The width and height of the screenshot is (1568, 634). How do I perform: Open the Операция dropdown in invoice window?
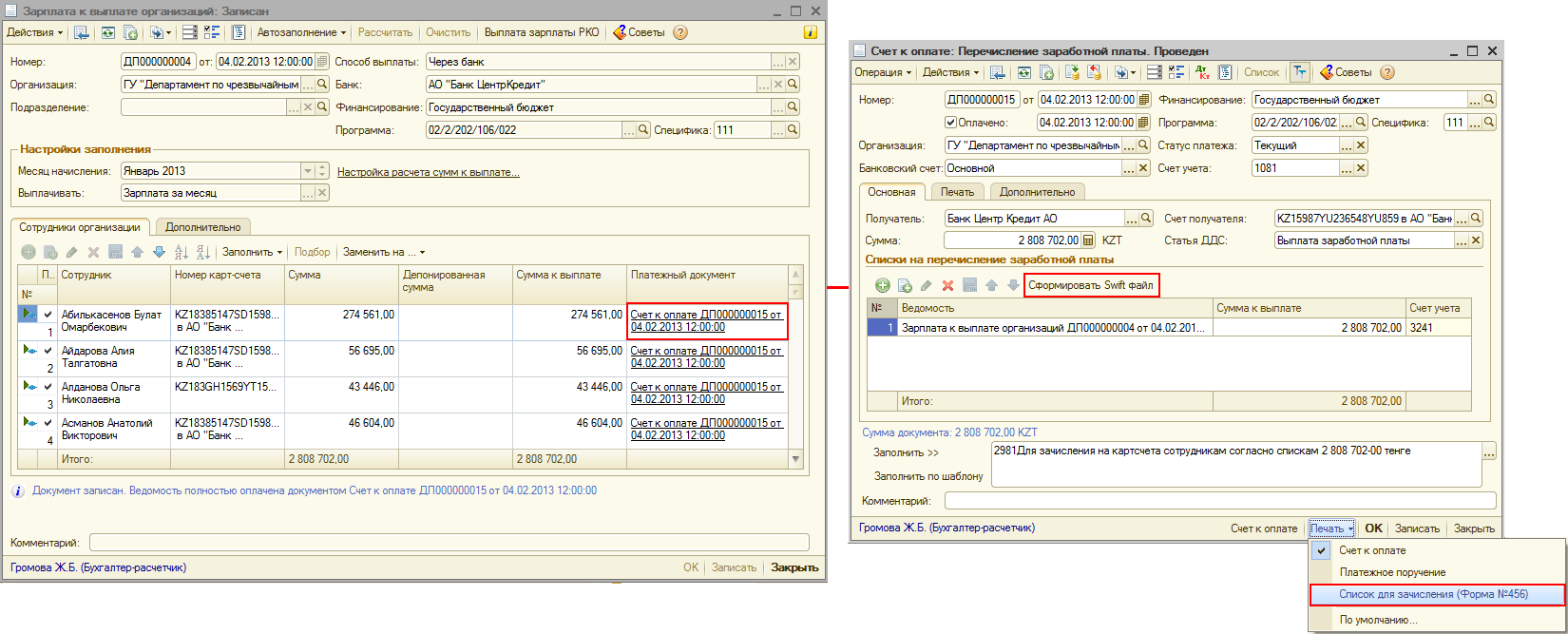882,72
